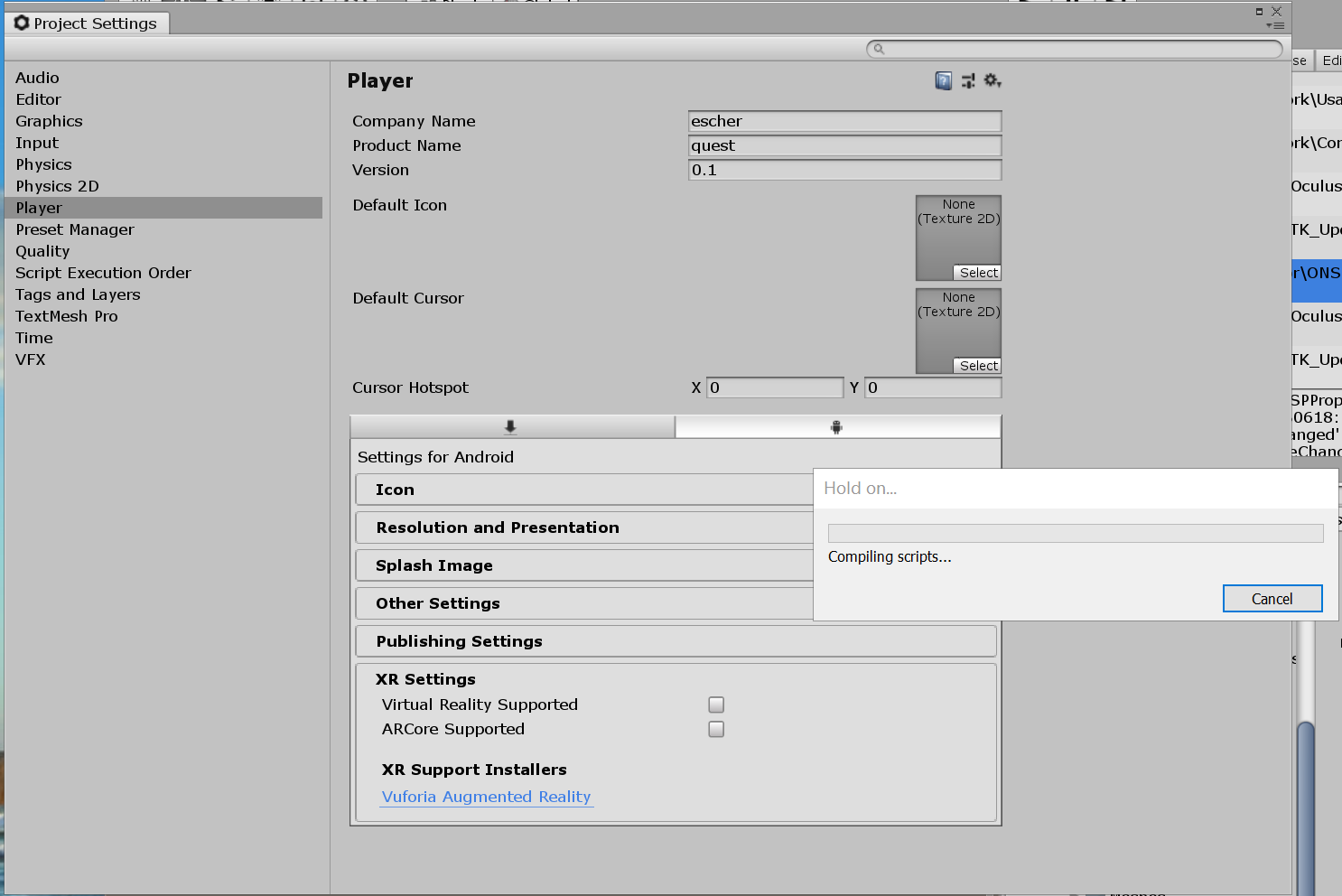Click the Product Name field

[x=844, y=145]
